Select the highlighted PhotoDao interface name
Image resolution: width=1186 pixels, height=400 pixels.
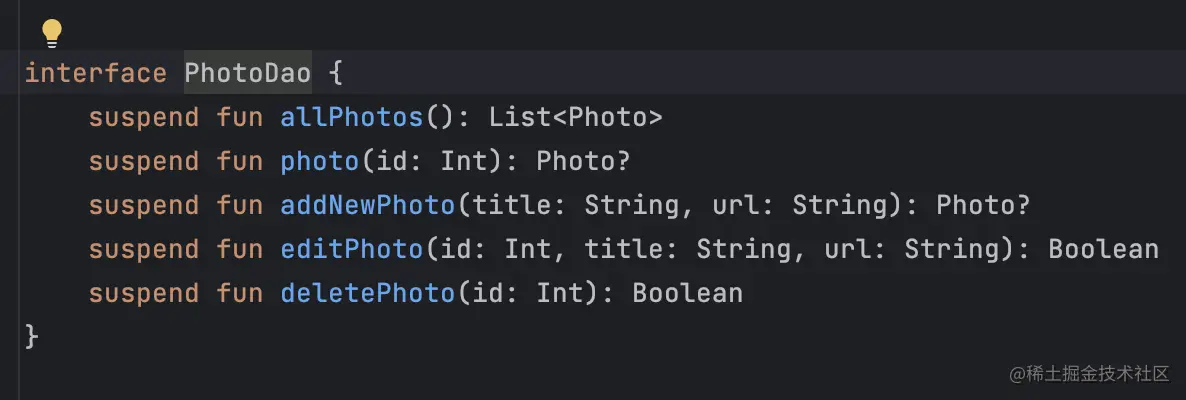248,73
